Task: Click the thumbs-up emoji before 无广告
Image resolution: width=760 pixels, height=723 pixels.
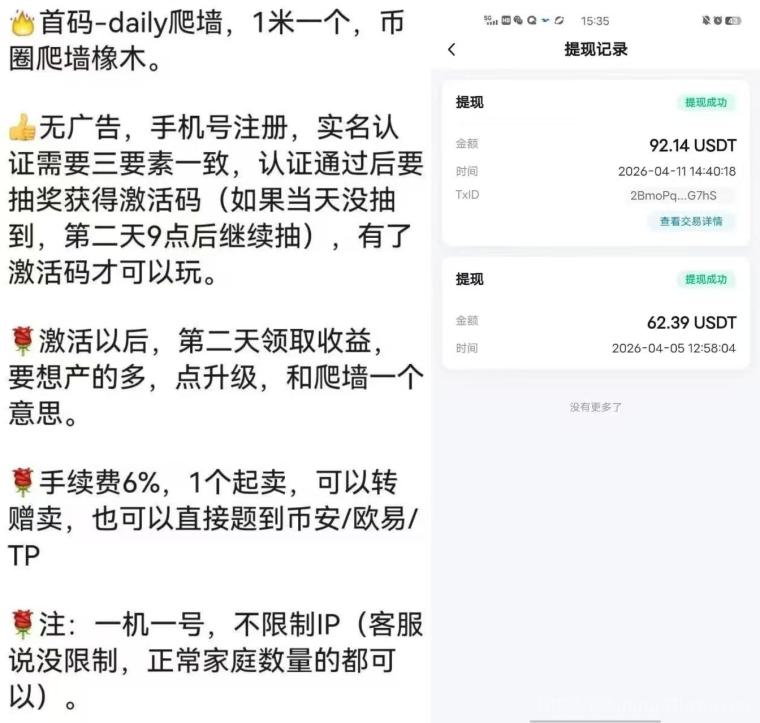Action: [22, 127]
